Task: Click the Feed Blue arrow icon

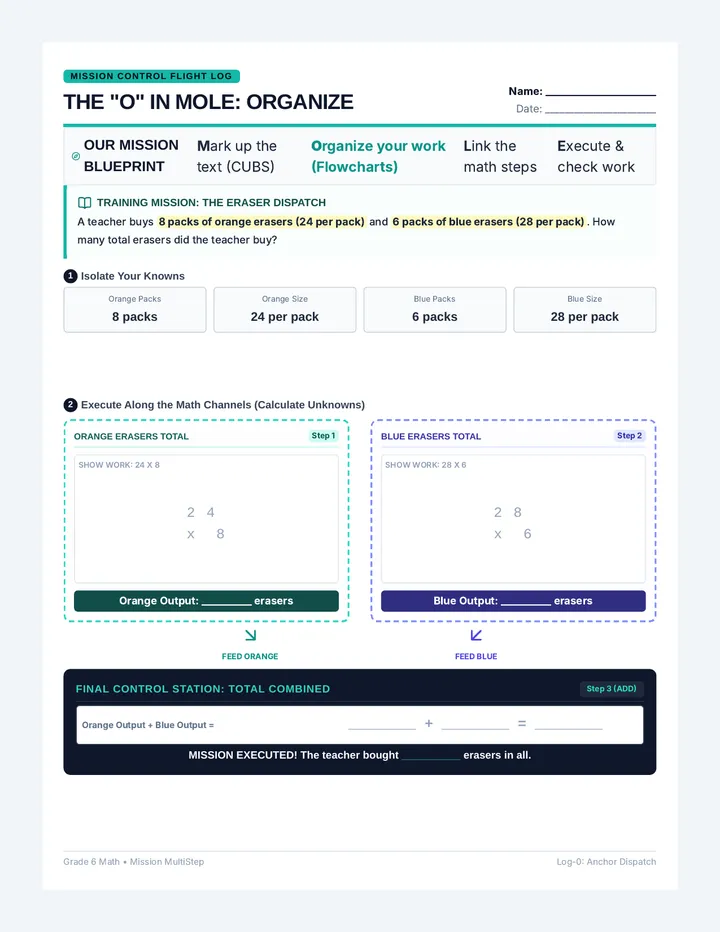Action: (476, 635)
